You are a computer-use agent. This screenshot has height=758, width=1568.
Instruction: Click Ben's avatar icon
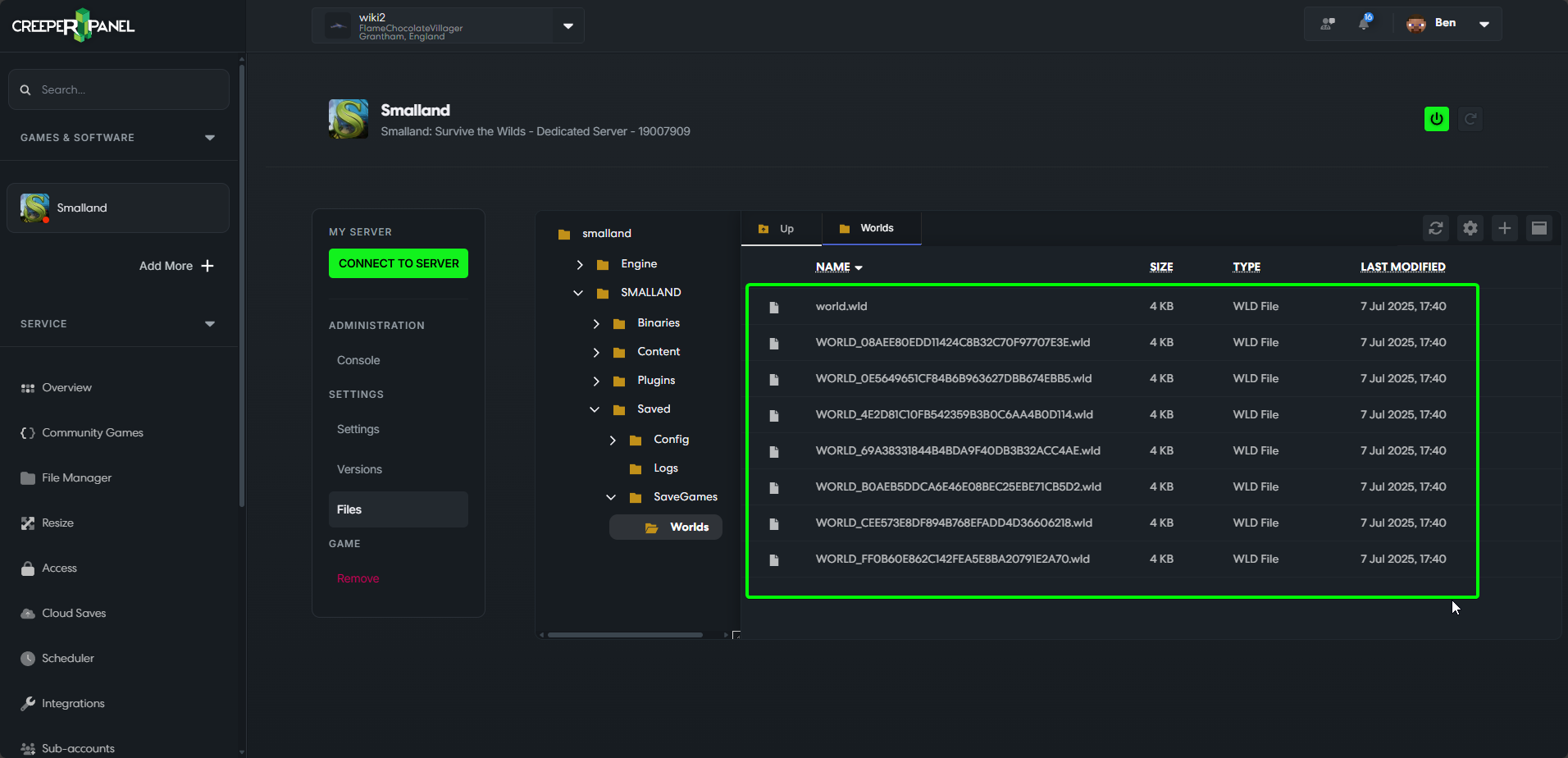click(x=1416, y=24)
